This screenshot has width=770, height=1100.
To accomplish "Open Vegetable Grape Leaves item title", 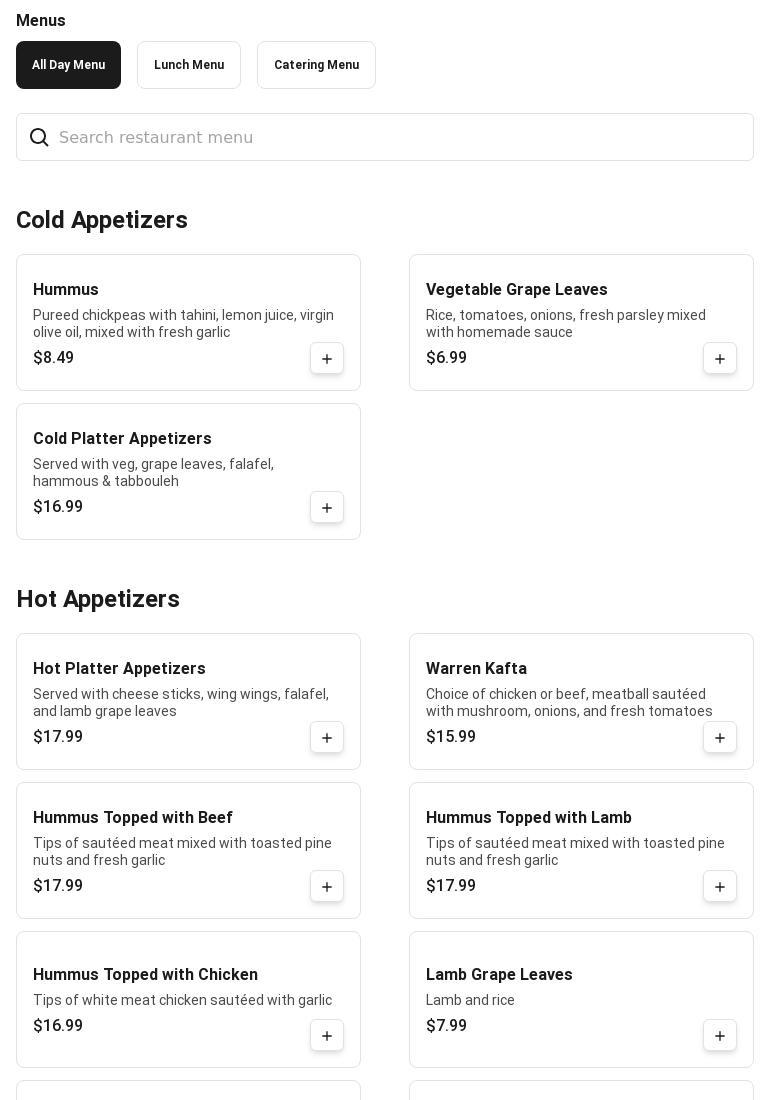I will click(517, 290).
